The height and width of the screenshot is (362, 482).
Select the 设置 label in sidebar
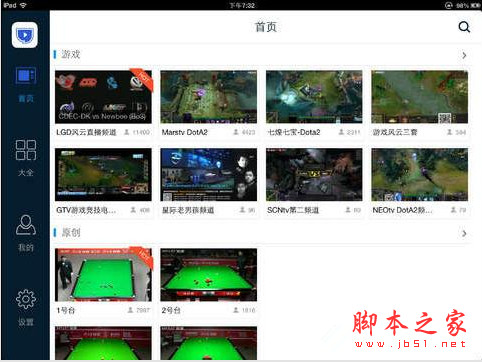click(x=26, y=322)
